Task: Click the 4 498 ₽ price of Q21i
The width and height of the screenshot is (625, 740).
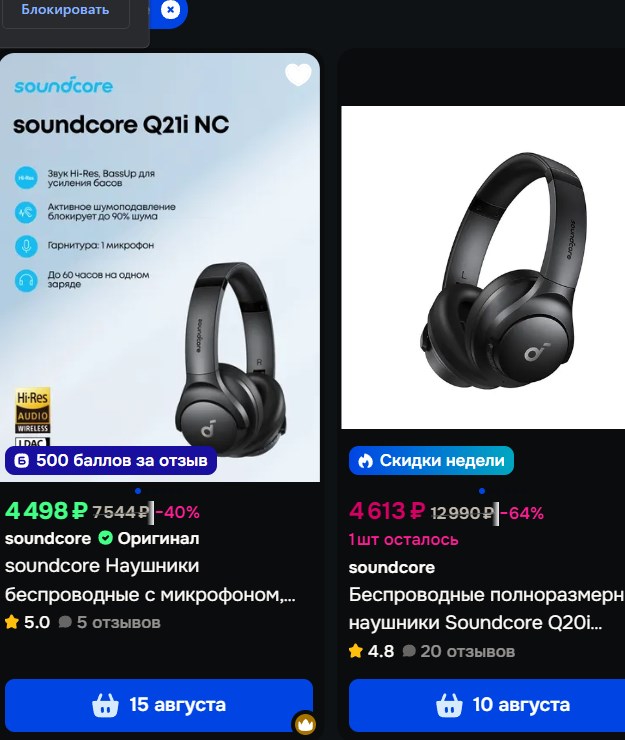Action: click(x=46, y=511)
